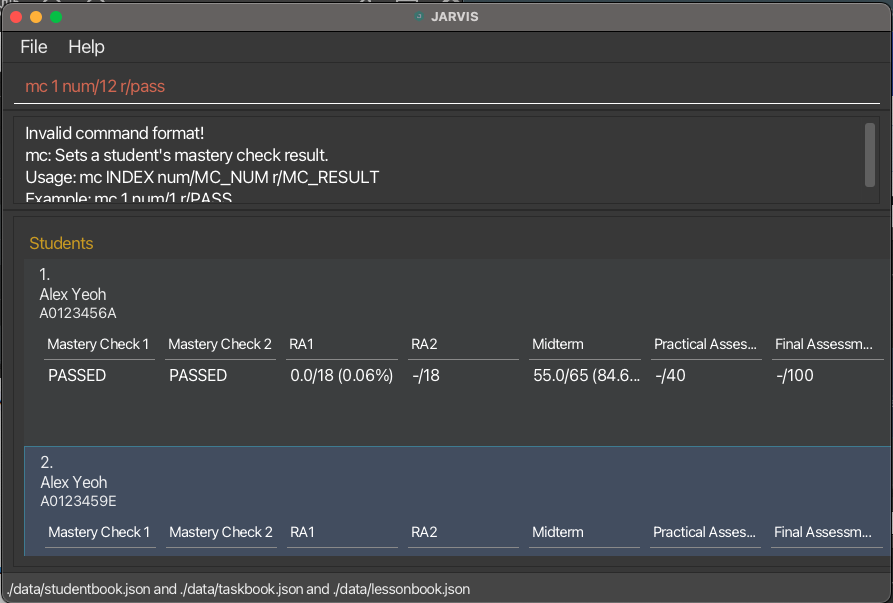The width and height of the screenshot is (893, 603).
Task: Click 'Final Assessm...' header of student A0123456A
Action: 824,344
